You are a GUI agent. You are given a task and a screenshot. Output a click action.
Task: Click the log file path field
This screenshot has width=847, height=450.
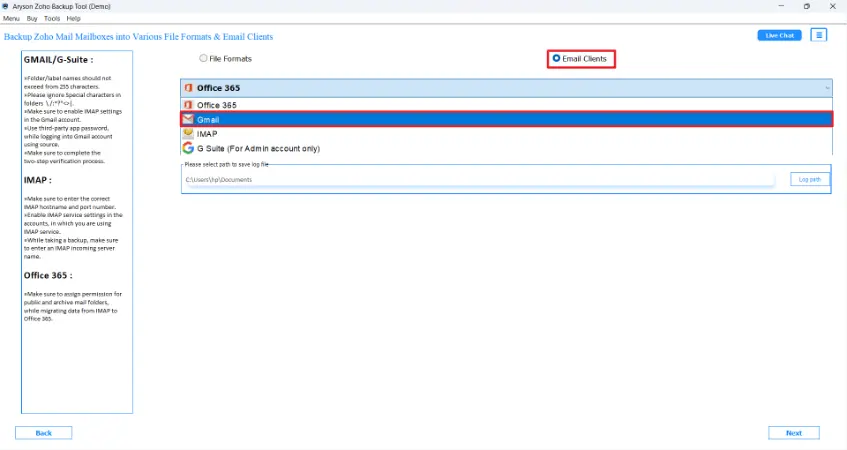click(x=479, y=180)
